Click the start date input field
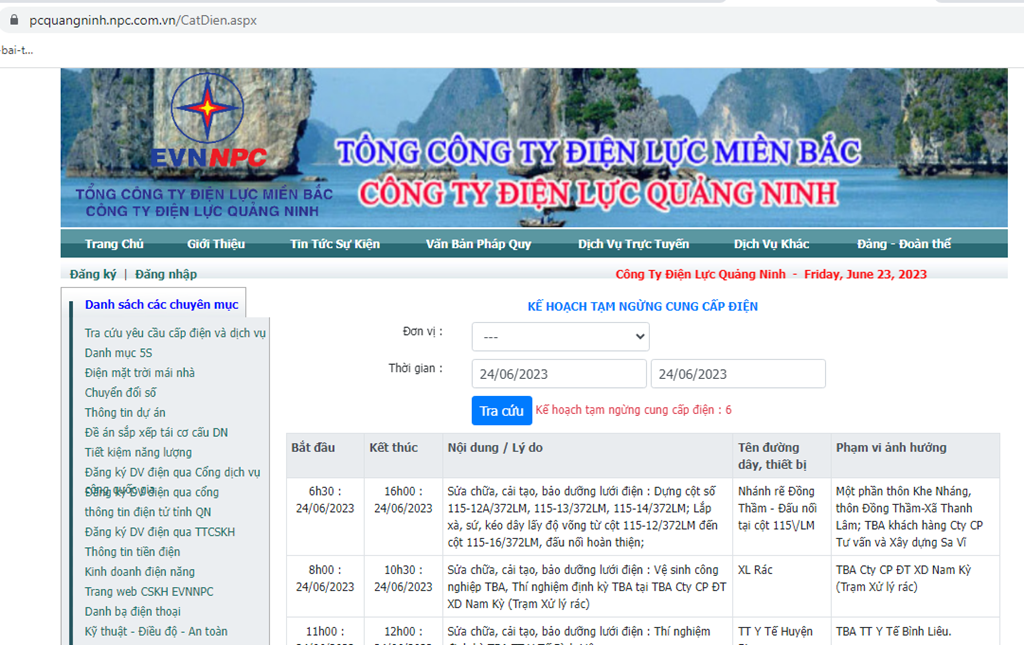 point(559,374)
